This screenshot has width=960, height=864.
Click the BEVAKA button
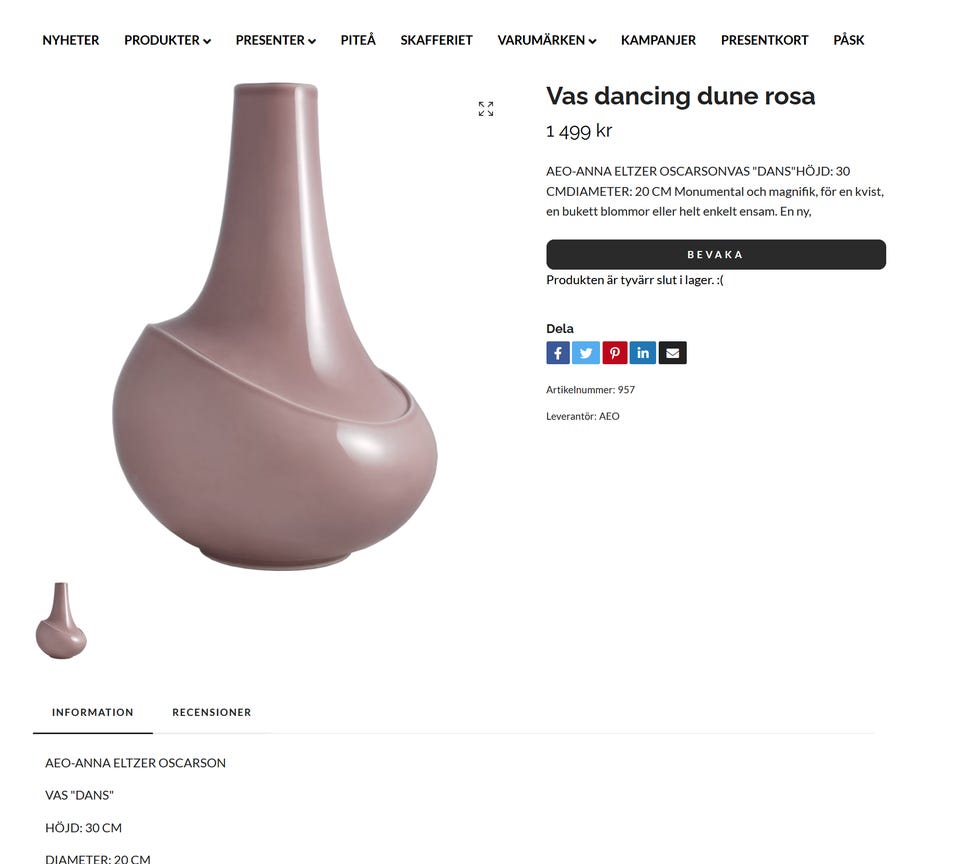(716, 254)
